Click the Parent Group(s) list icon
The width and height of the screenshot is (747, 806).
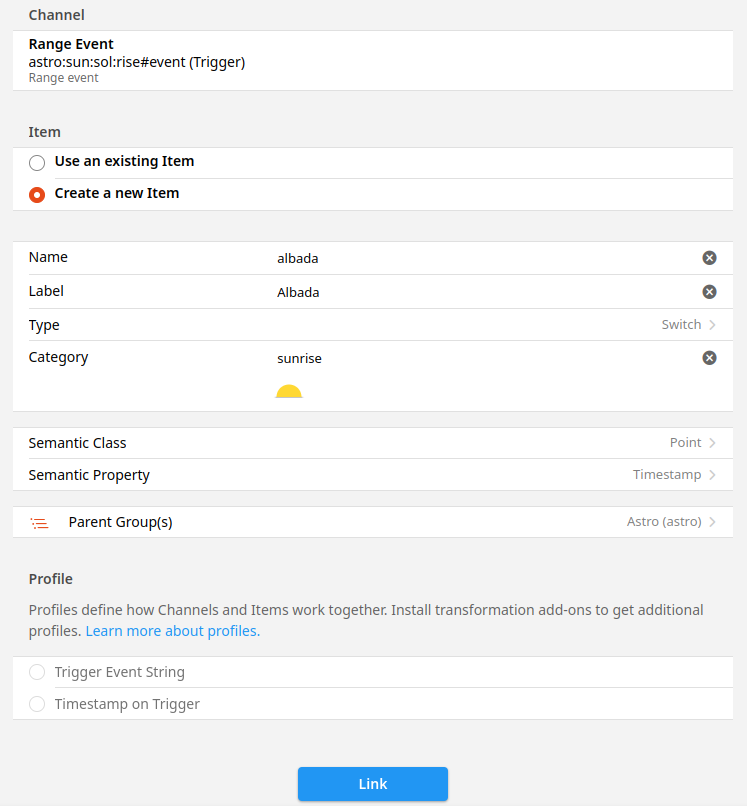pyautogui.click(x=39, y=522)
